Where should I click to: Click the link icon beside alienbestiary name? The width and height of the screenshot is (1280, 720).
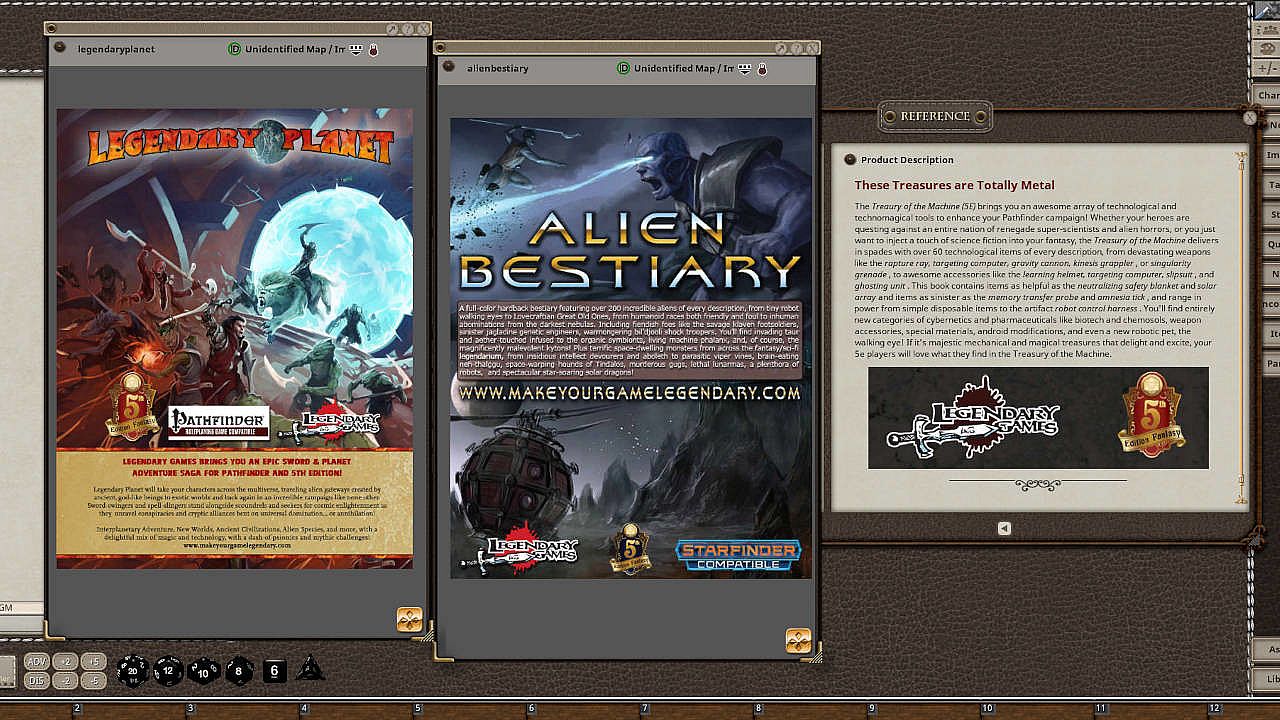click(448, 68)
